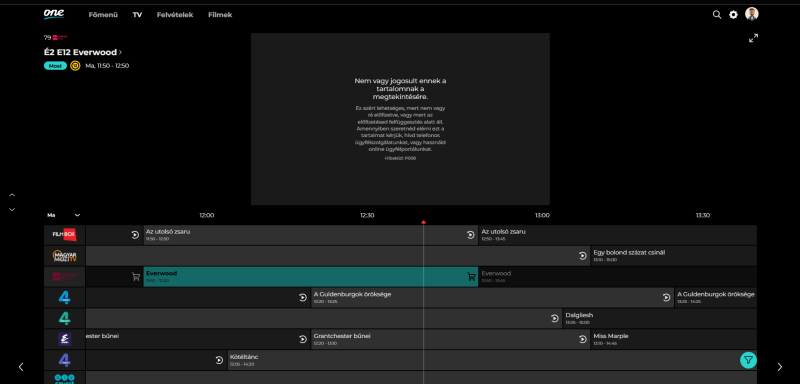800x384 pixels.
Task: Click replay icon before Egy bolond százat csinál
Action: pos(583,256)
